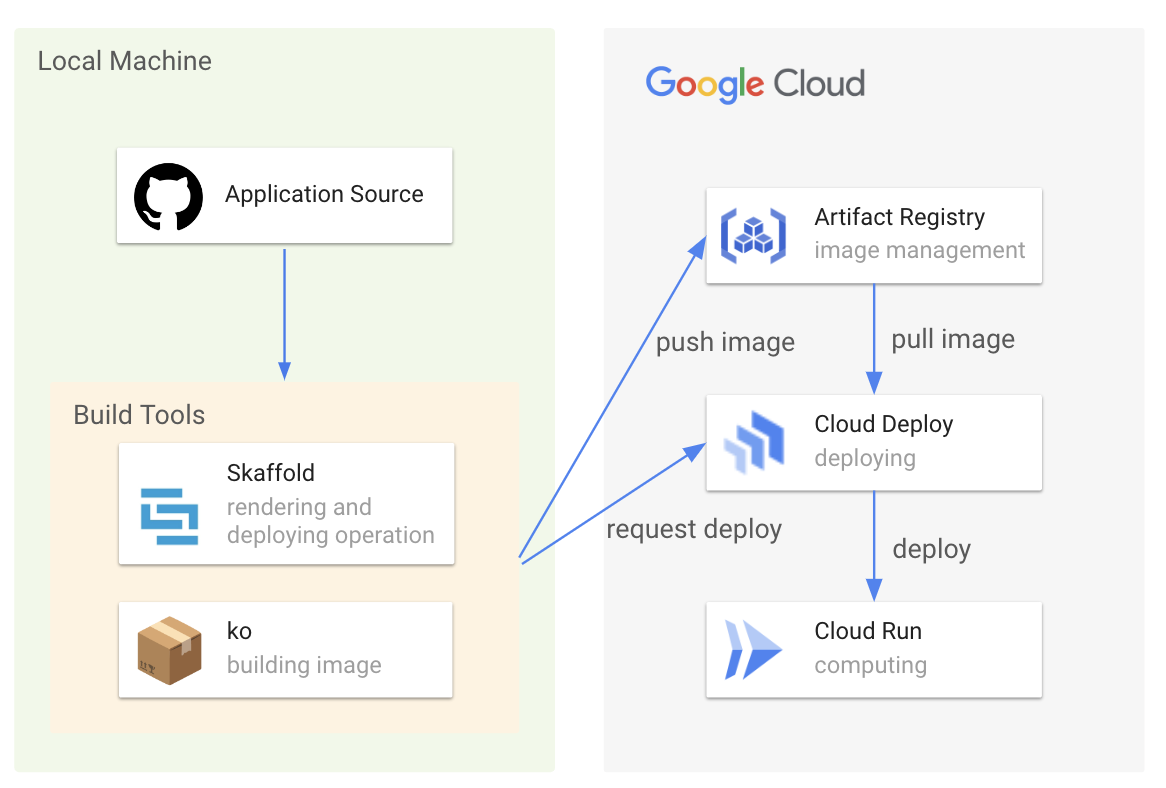Click the "deploy" label above Cloud Run
Screen dimensions: 1166x788
pos(932,549)
